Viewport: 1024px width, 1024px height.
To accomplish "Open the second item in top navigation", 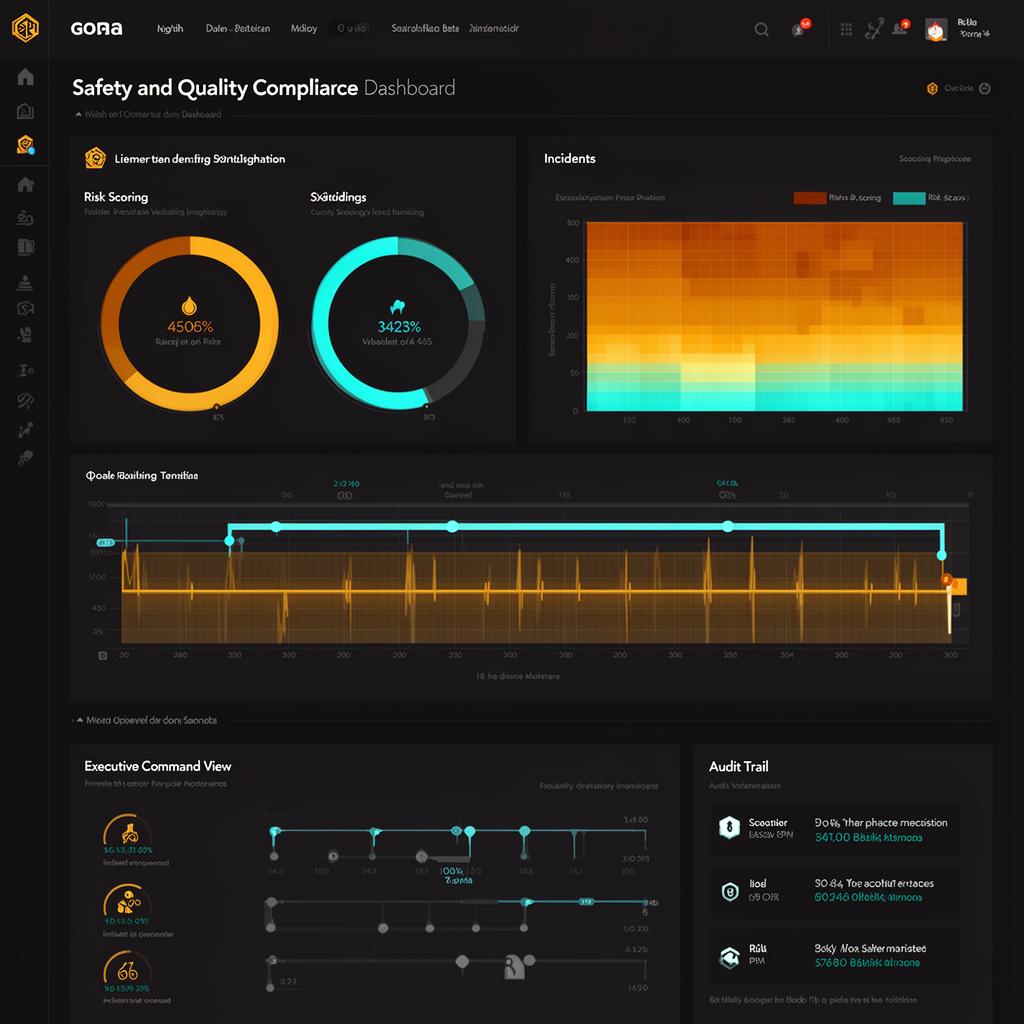I will (237, 29).
